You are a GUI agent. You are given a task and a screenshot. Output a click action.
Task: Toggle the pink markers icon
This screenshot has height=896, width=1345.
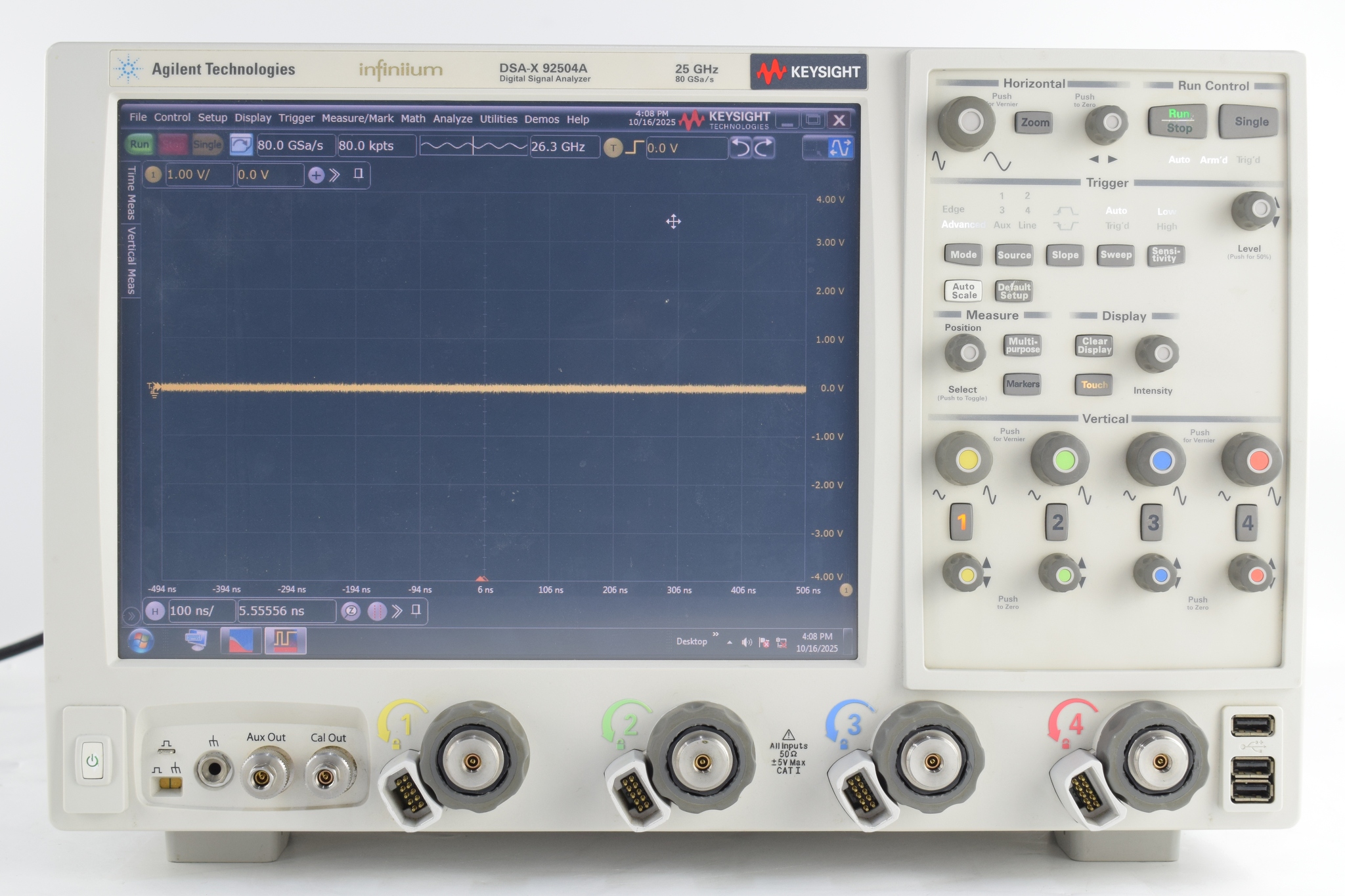click(x=376, y=612)
